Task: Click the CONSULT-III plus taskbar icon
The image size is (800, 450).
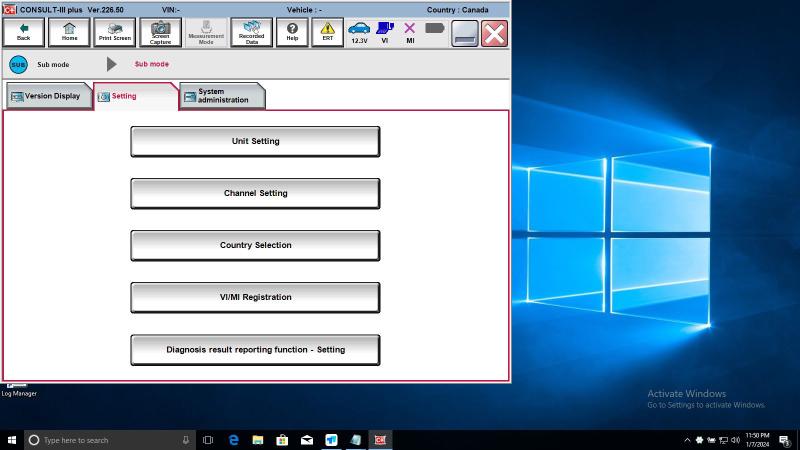Action: coord(380,440)
